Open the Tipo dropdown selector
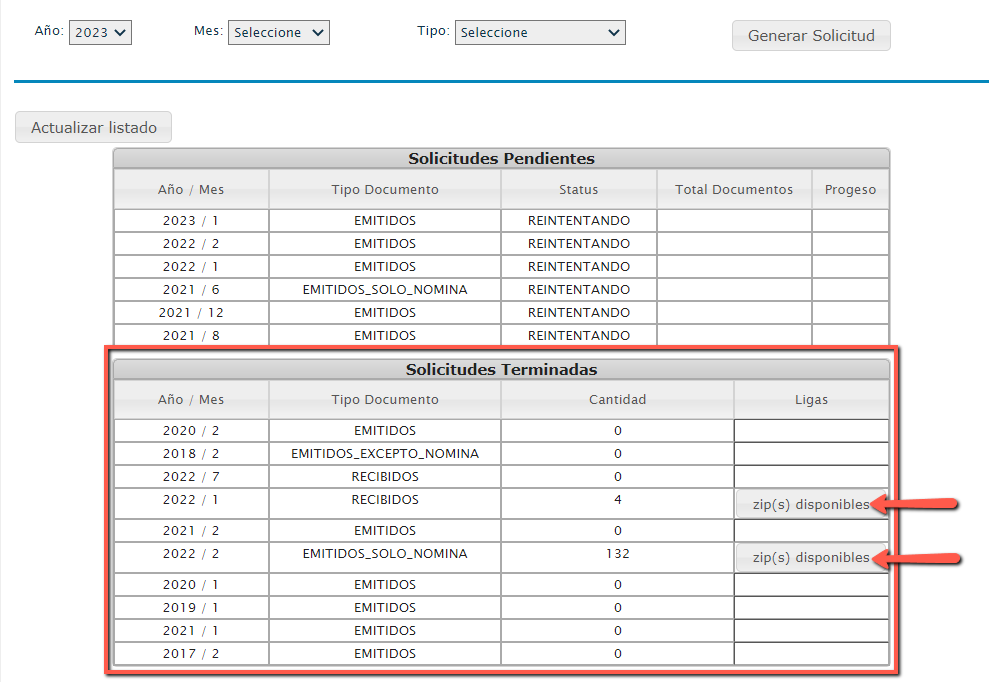This screenshot has height=682, width=992. pos(540,33)
